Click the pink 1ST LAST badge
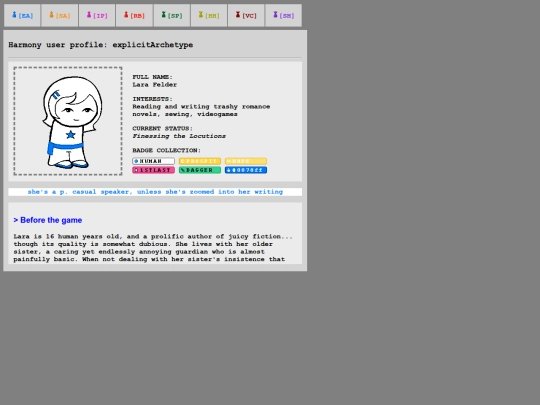Viewport: 540px width, 405px height. click(154, 170)
